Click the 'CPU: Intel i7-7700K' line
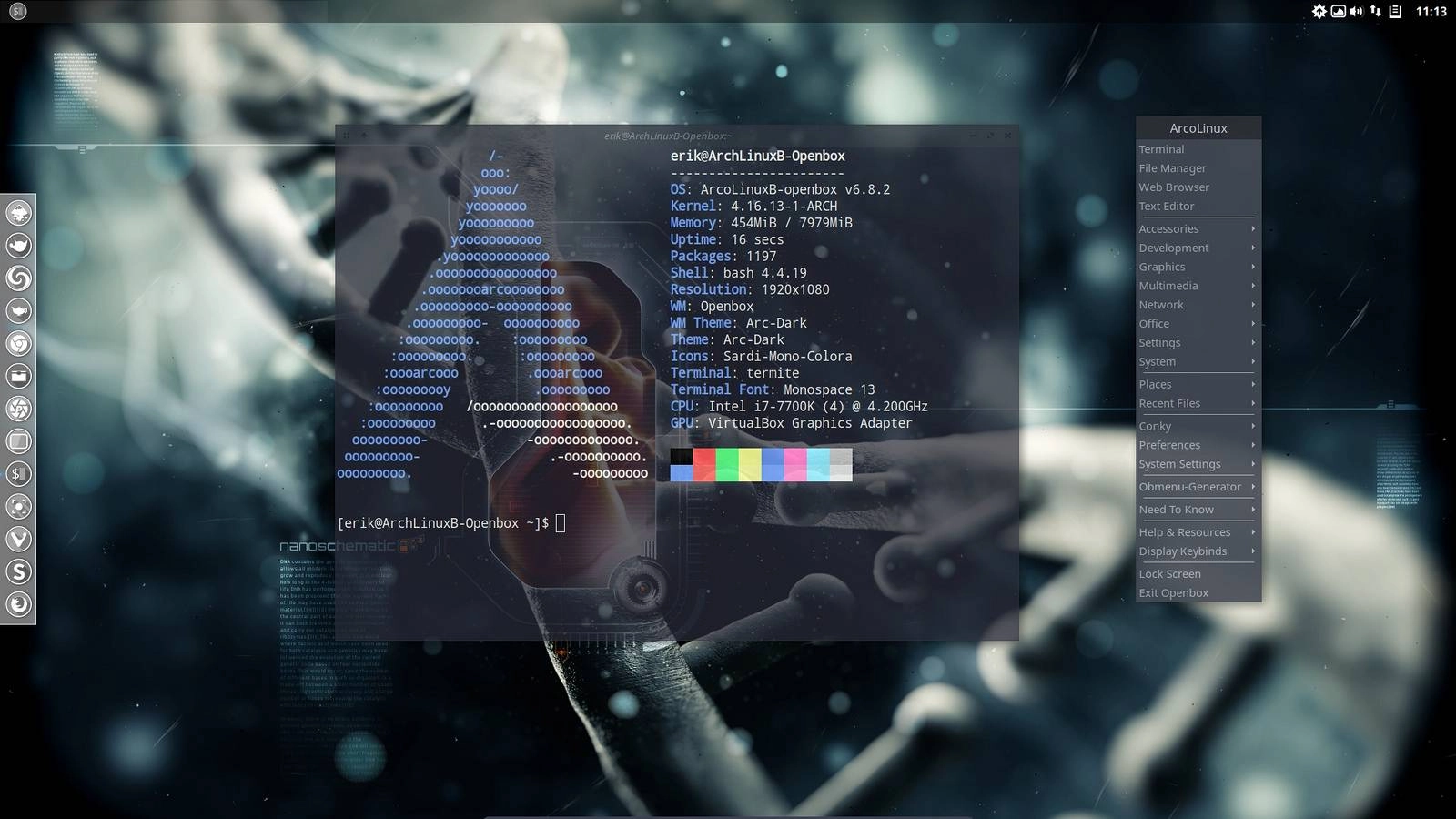The width and height of the screenshot is (1456, 819). (x=799, y=407)
